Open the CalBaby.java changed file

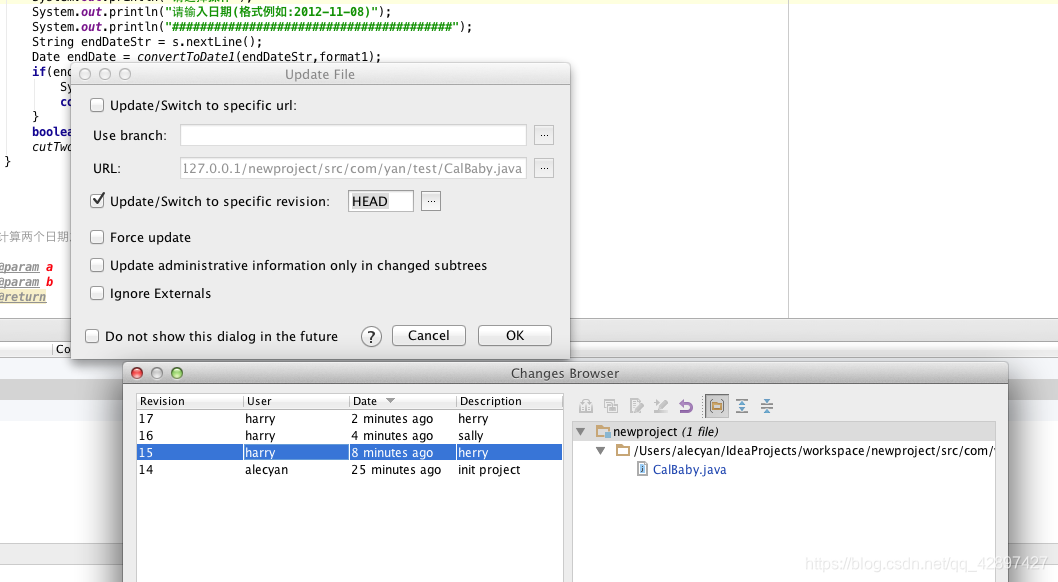pyautogui.click(x=689, y=469)
